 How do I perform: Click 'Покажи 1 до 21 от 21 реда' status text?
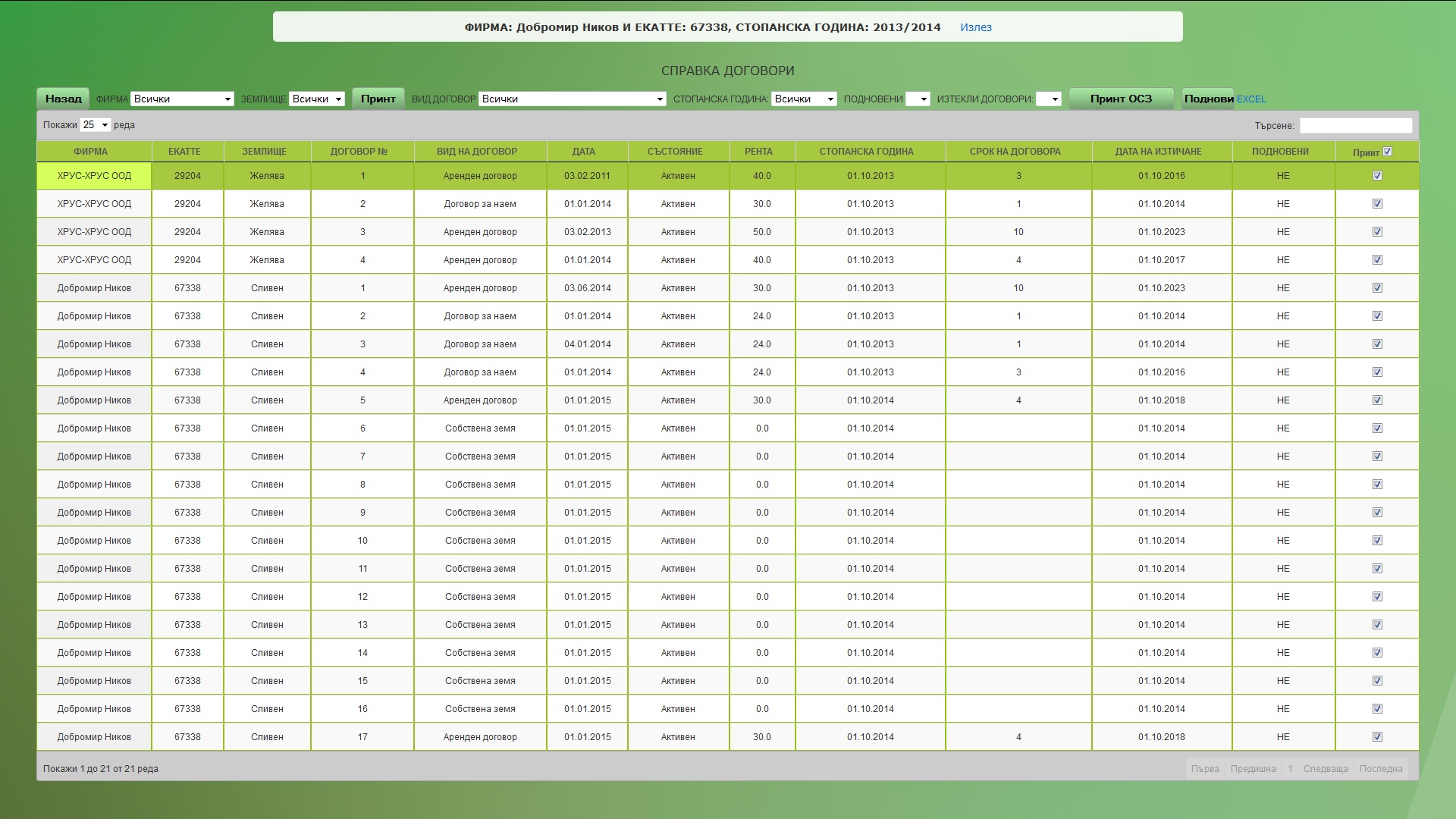(x=101, y=769)
